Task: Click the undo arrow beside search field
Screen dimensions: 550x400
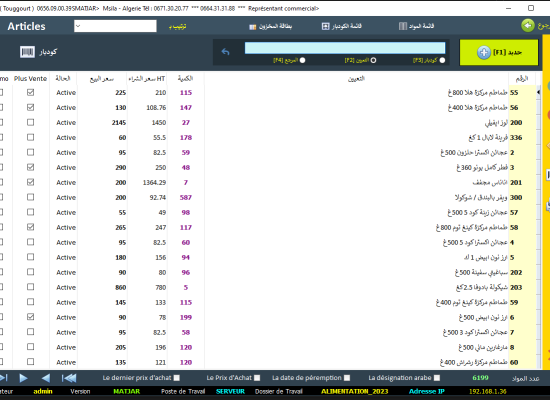Action: [225, 52]
